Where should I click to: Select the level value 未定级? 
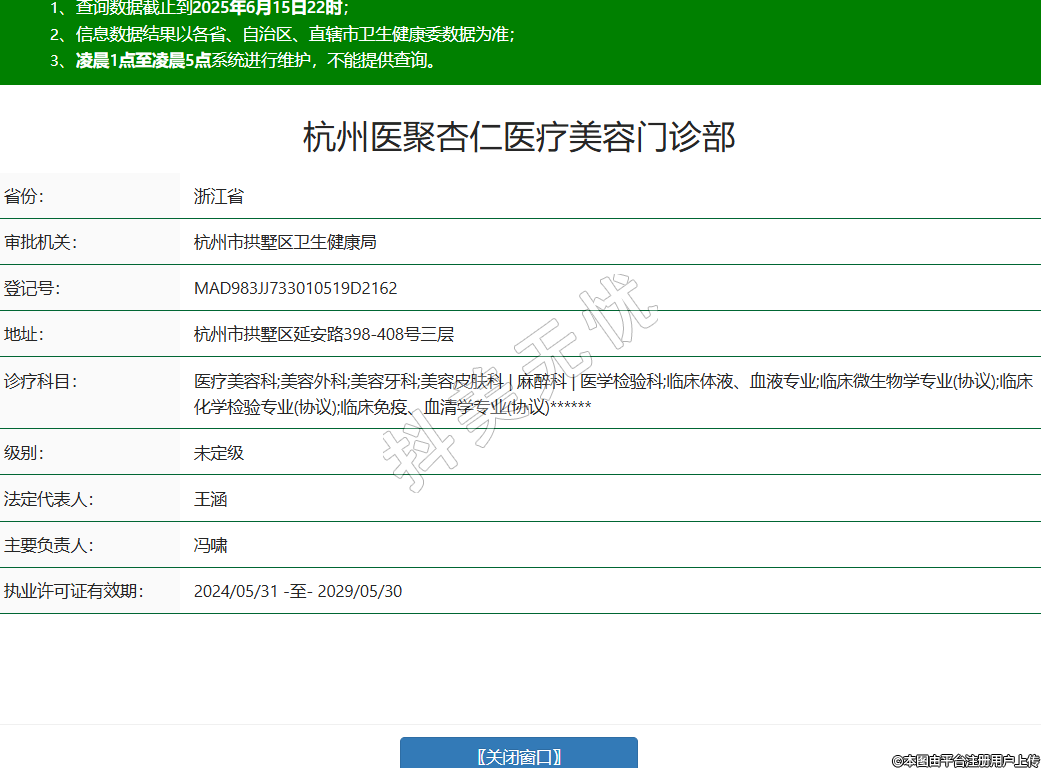[219, 453]
